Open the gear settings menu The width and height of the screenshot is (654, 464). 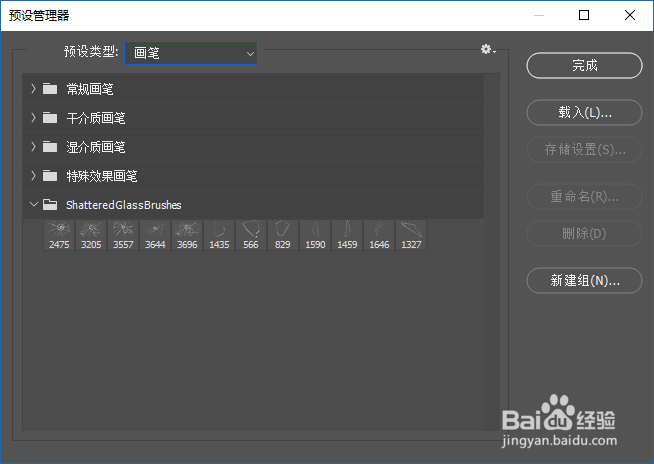[x=488, y=50]
